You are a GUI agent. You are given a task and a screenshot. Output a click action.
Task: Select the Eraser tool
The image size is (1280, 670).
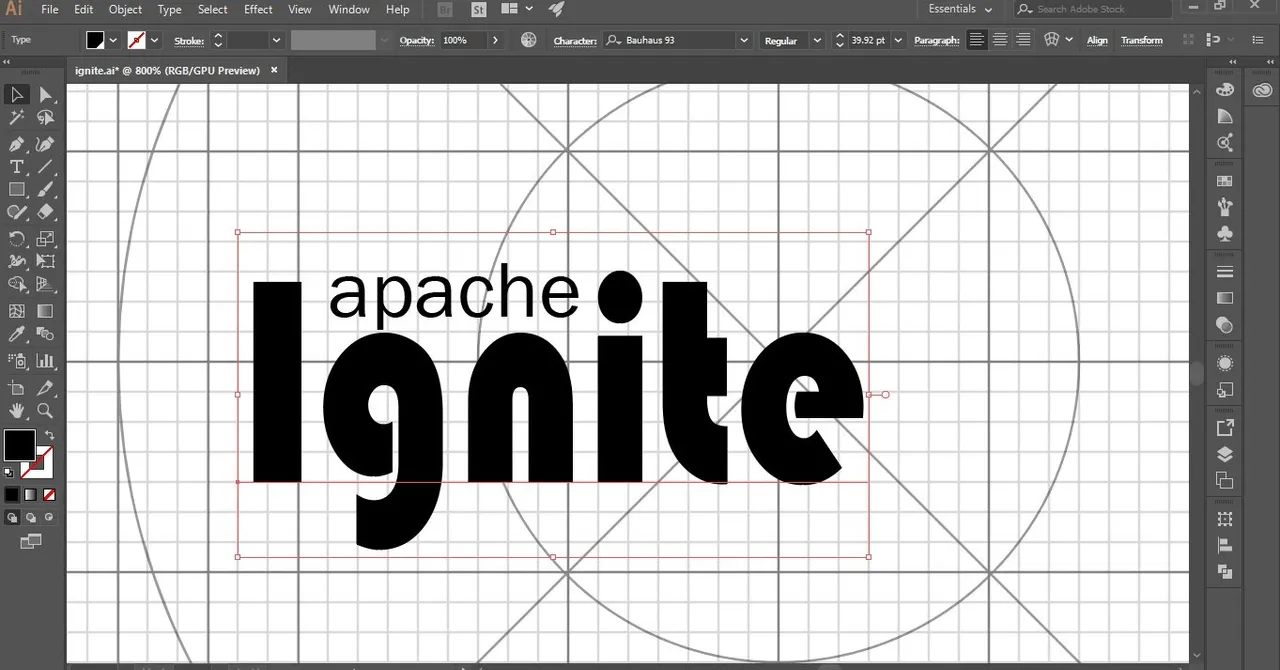(45, 212)
